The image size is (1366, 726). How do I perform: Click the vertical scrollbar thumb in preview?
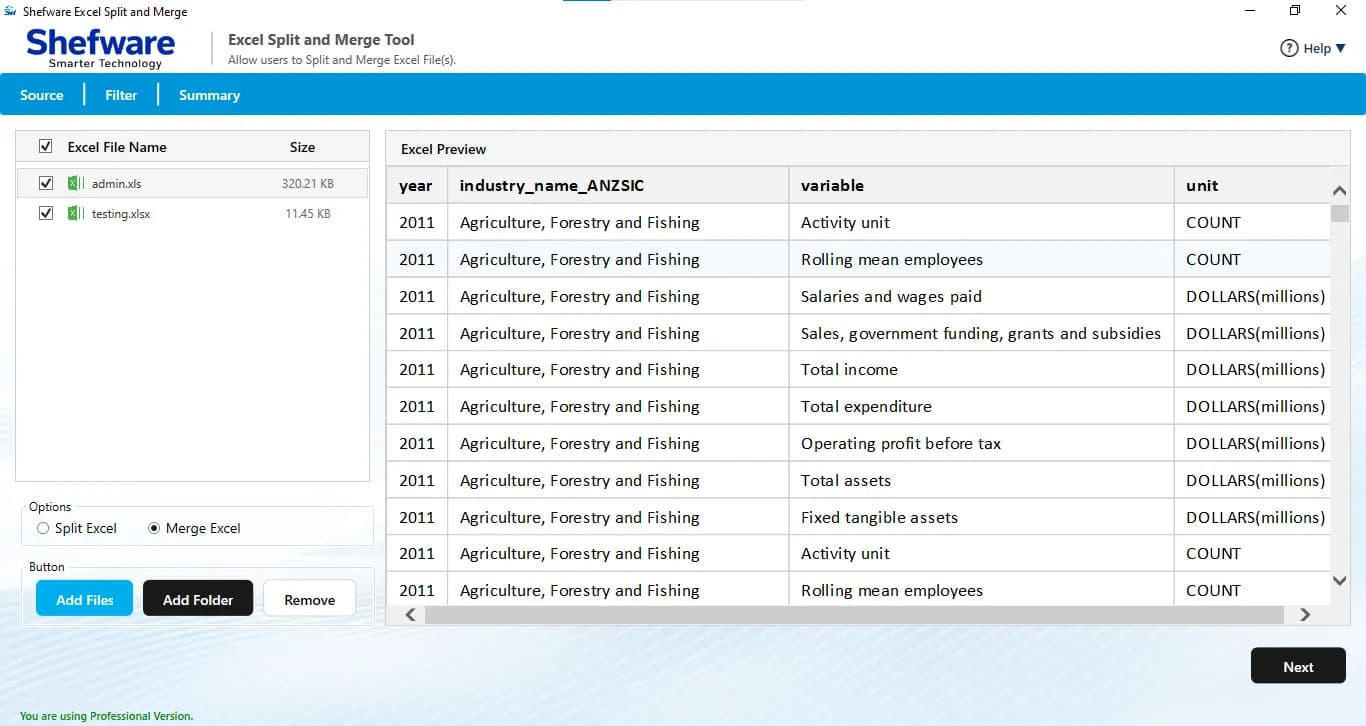point(1340,213)
